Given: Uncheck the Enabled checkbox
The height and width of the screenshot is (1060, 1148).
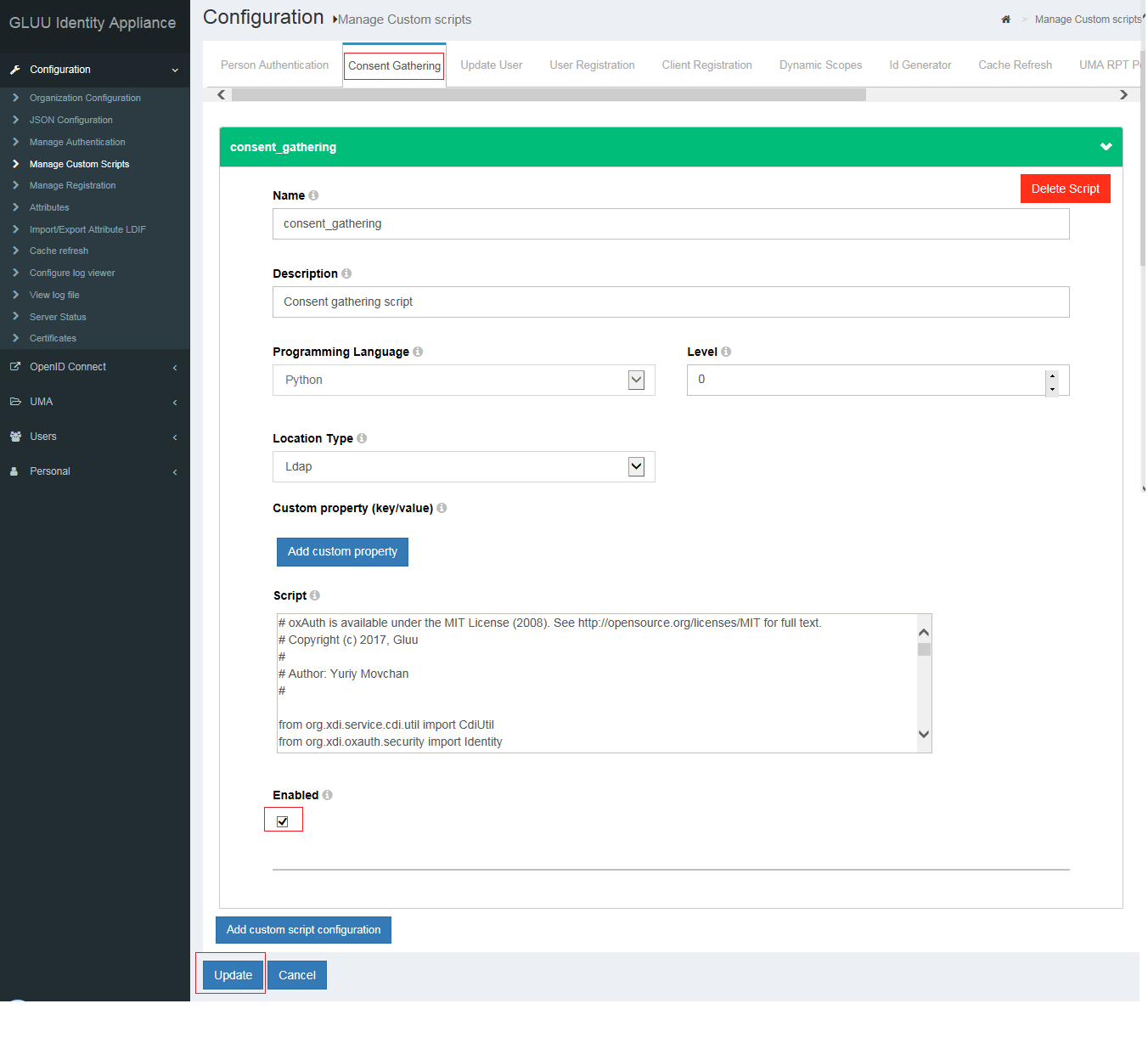Looking at the screenshot, I should 283,821.
